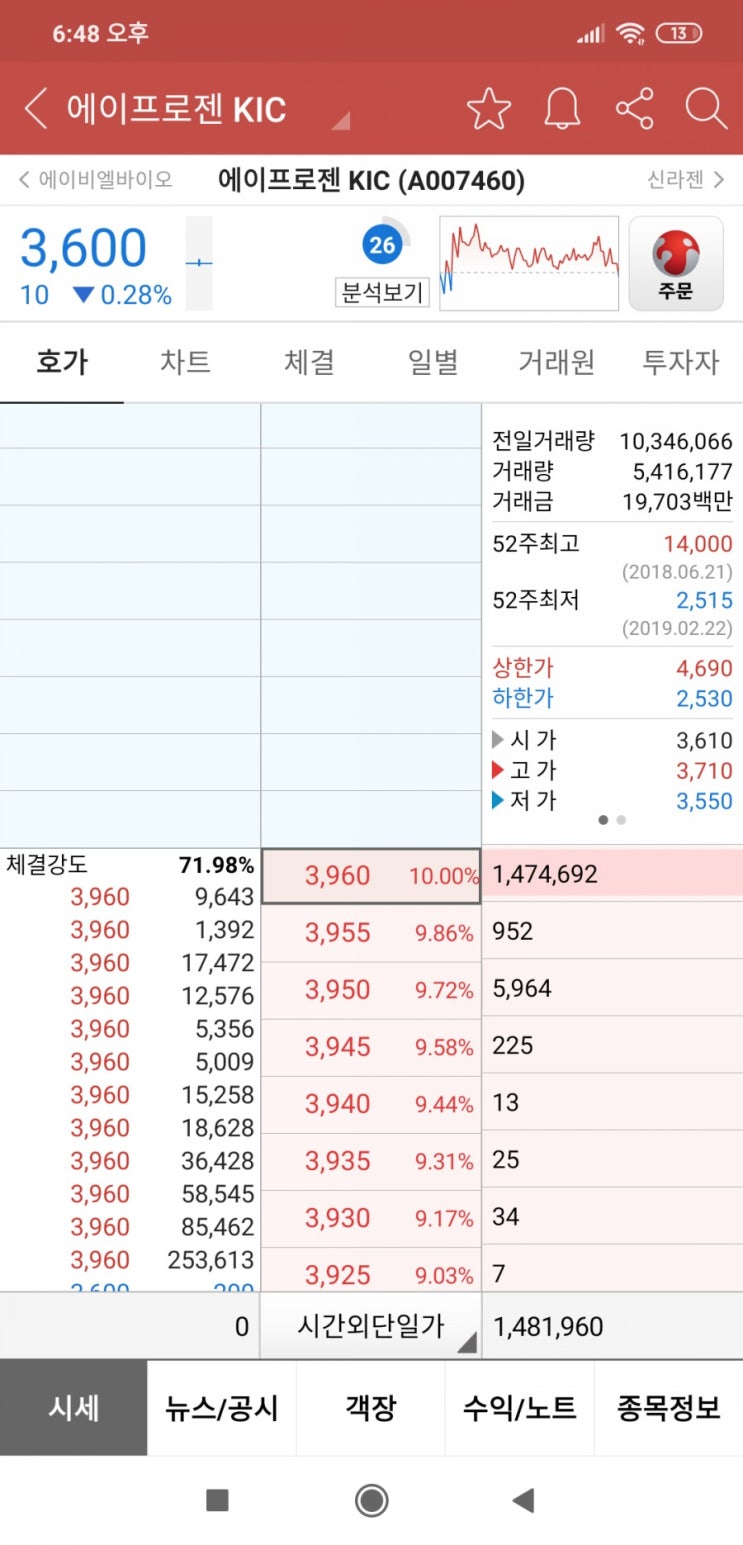Viewport: 743px width, 1545px height.
Task: Select the 3,950 ask price row
Action: [x=371, y=990]
